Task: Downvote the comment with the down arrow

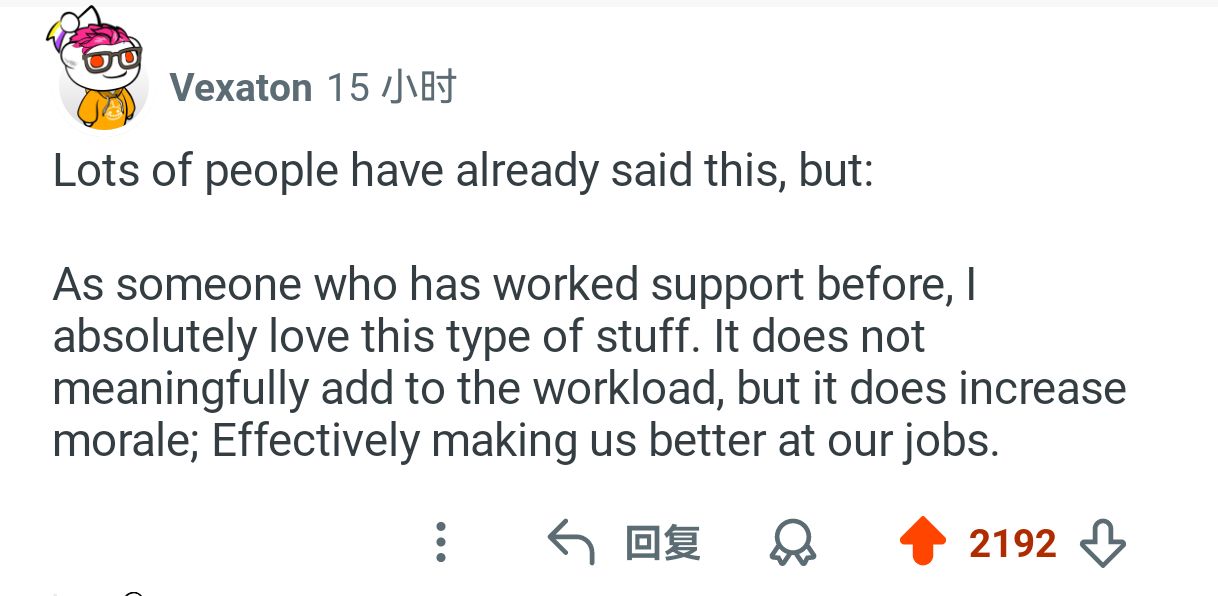Action: (x=1104, y=544)
